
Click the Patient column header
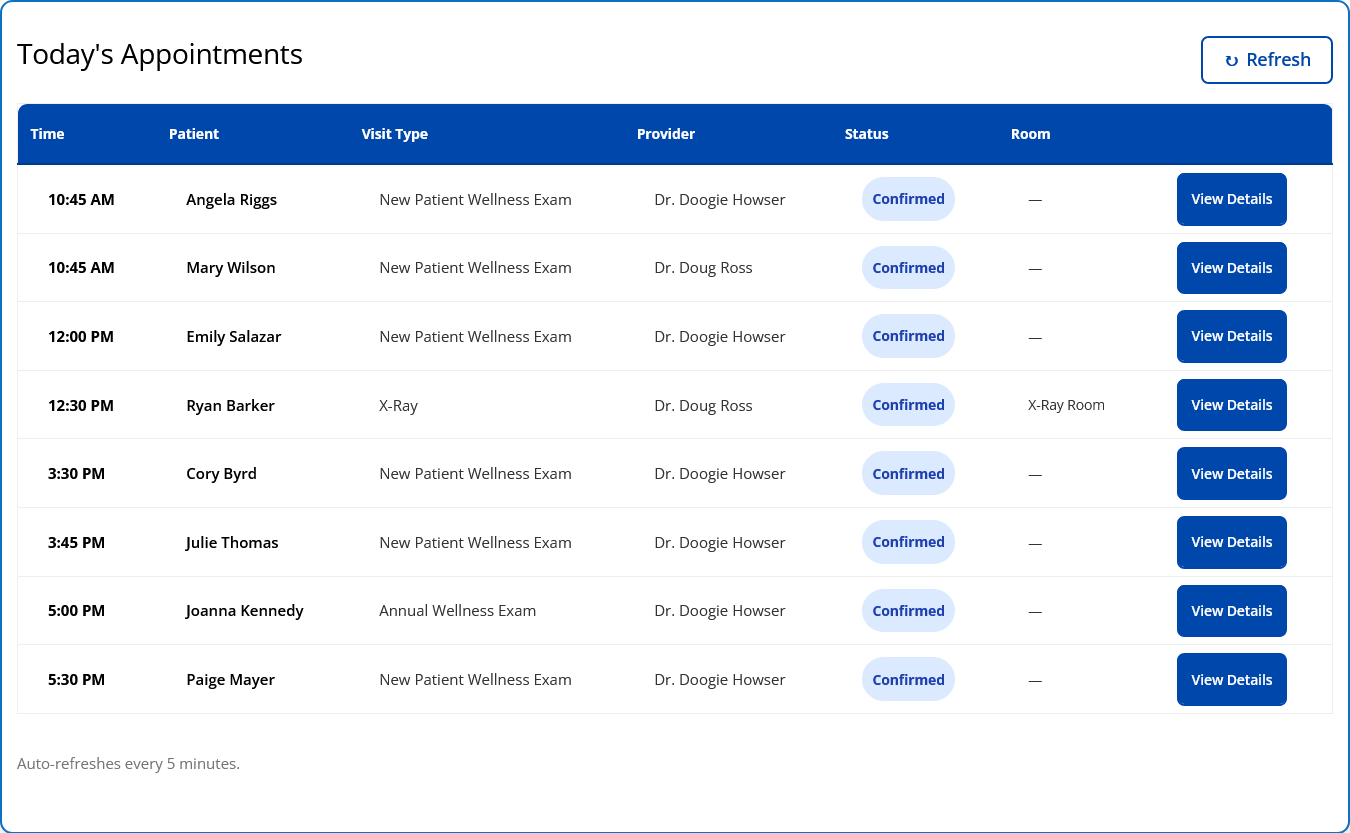coord(193,134)
